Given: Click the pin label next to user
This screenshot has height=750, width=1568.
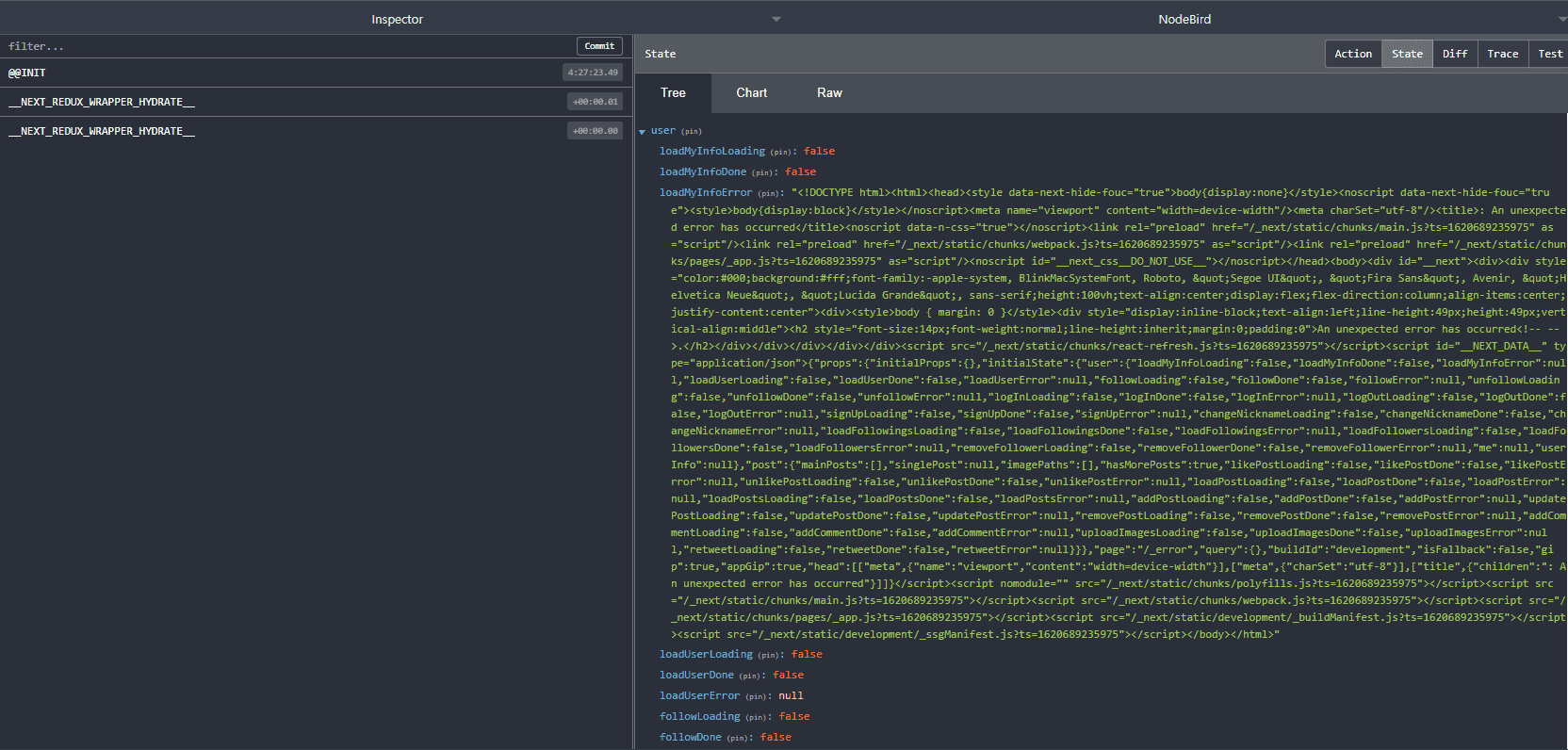Looking at the screenshot, I should pyautogui.click(x=692, y=132).
